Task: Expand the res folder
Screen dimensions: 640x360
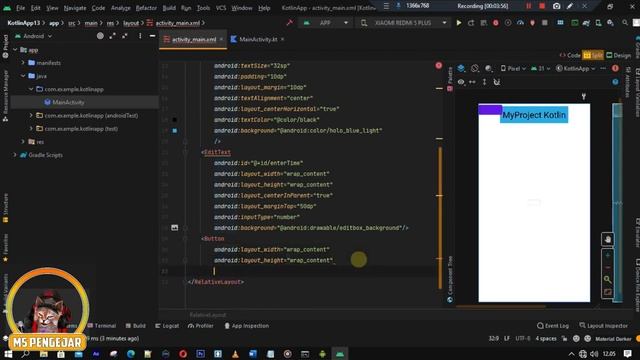Action: (23, 142)
